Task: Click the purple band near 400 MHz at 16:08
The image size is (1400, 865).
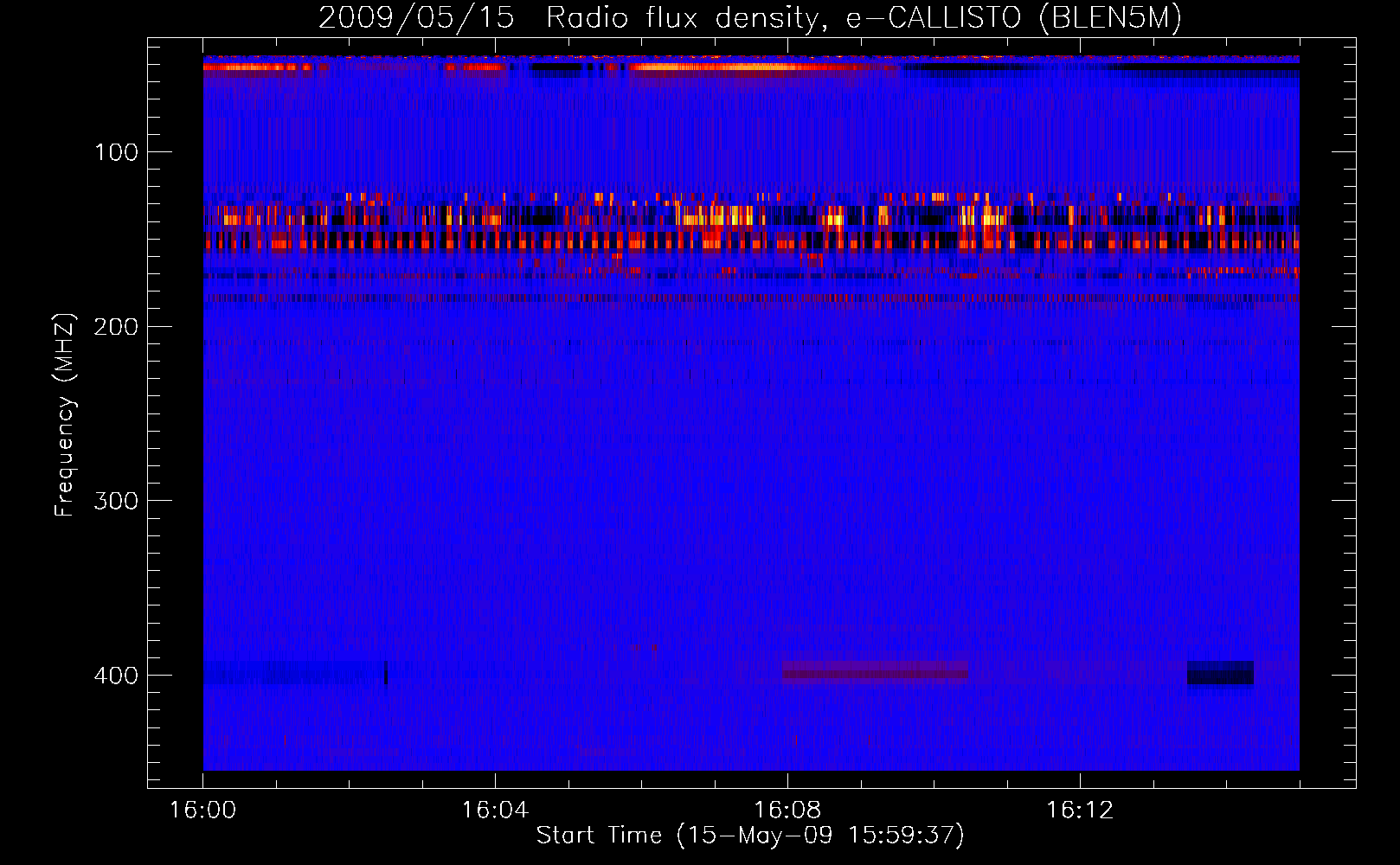Action: point(875,672)
